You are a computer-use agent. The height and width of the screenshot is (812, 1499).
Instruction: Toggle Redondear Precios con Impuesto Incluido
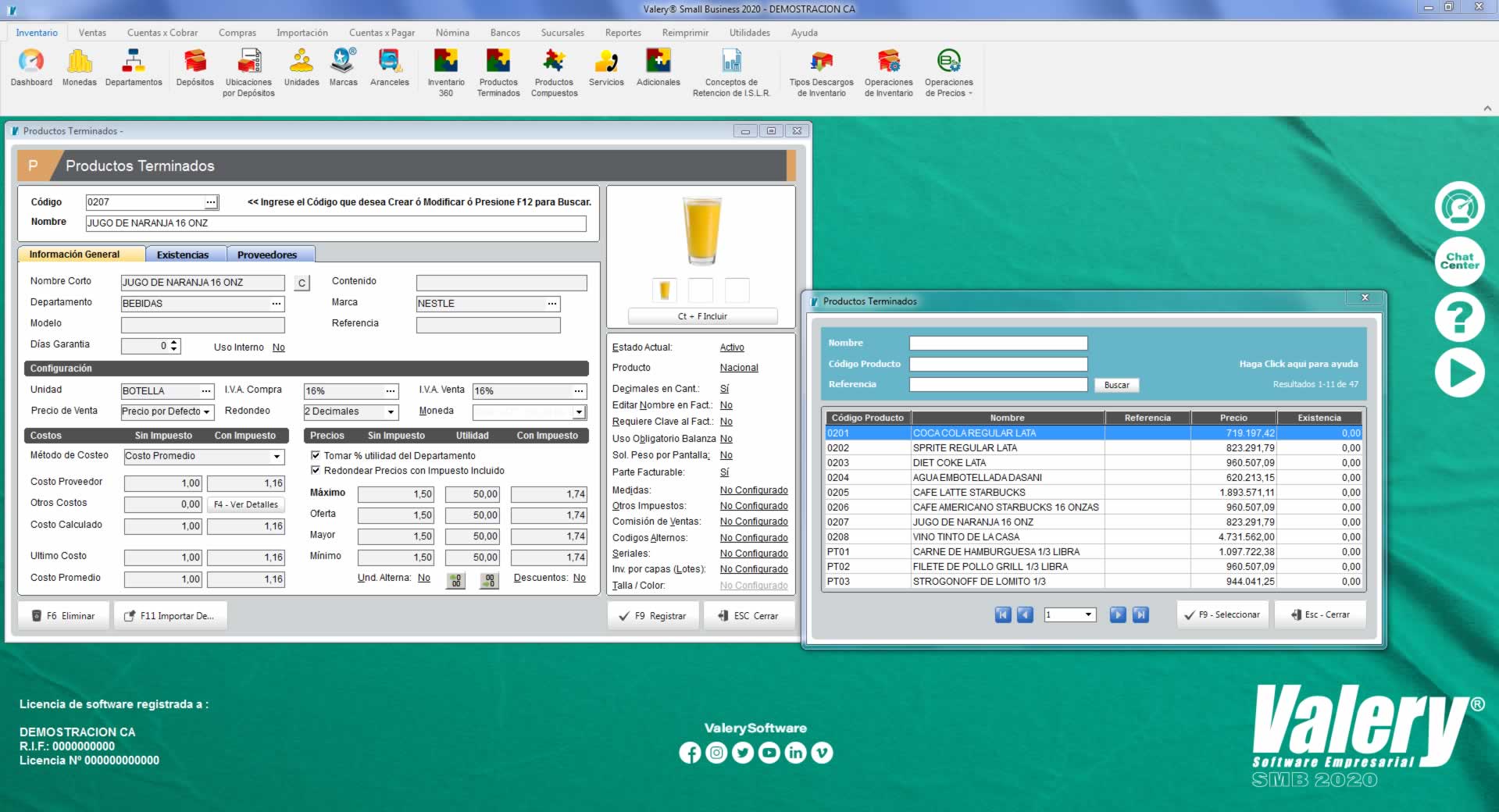[x=316, y=470]
